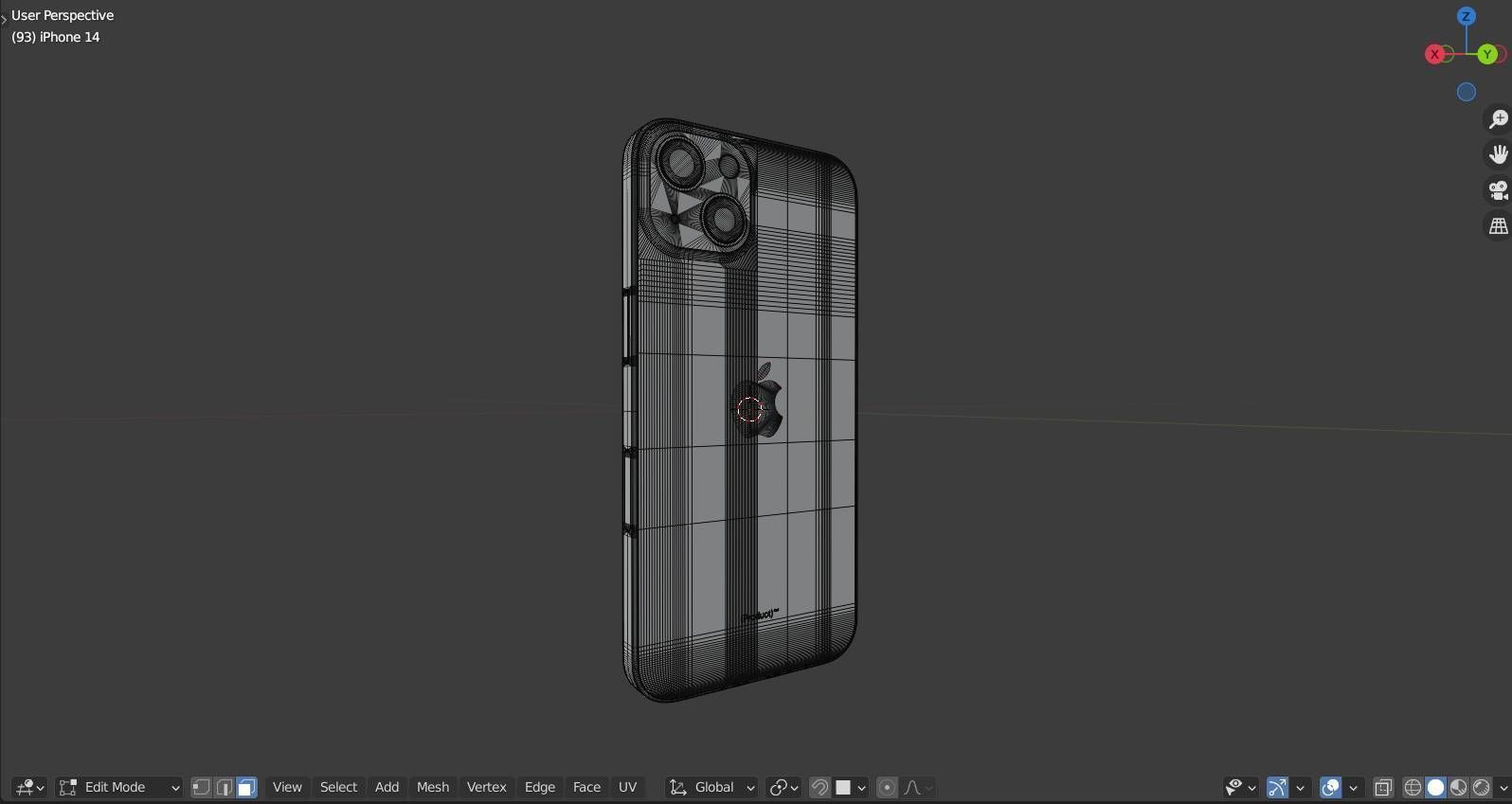Switch to face select mode
The height and width of the screenshot is (804, 1512).
click(x=246, y=787)
